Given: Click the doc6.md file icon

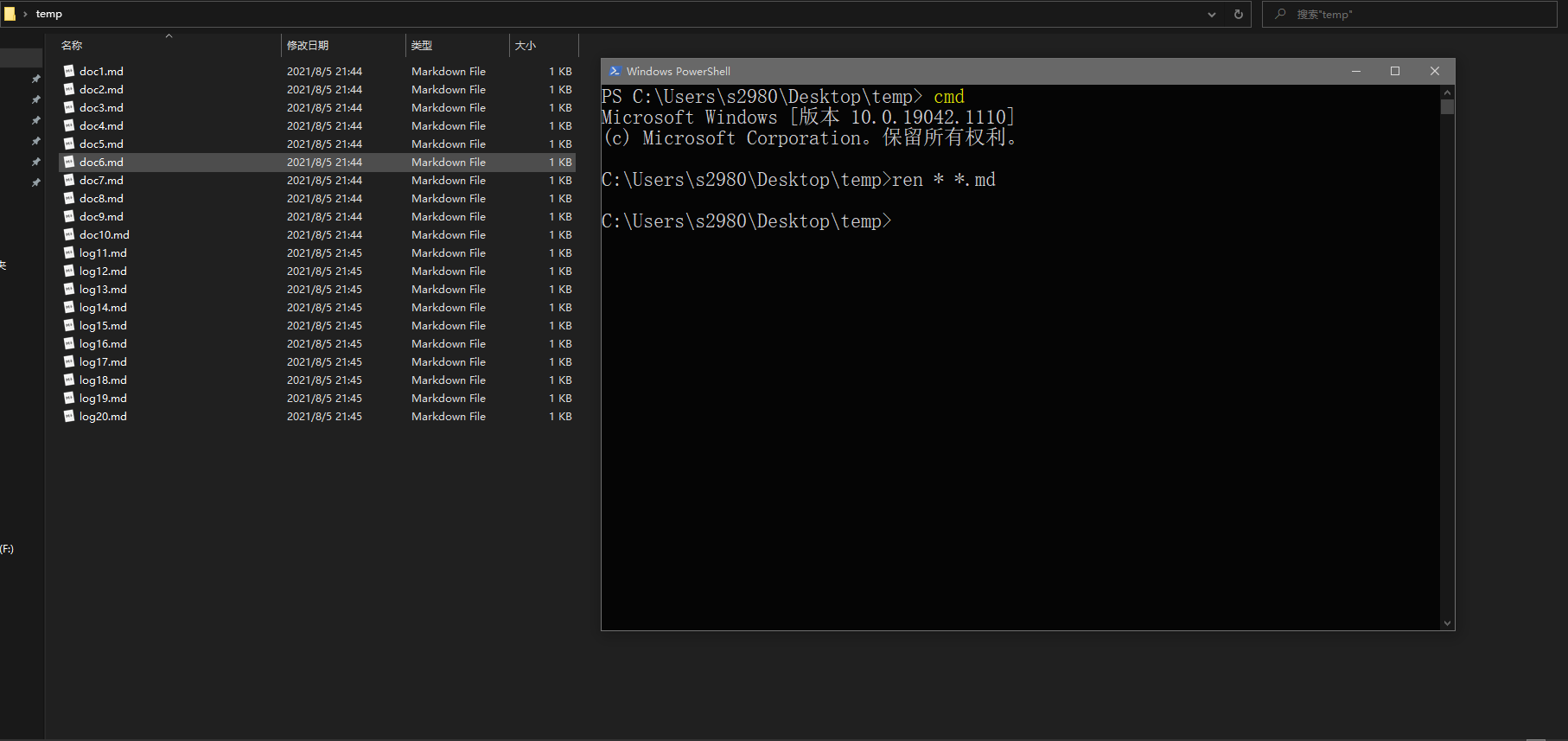Looking at the screenshot, I should [x=69, y=162].
